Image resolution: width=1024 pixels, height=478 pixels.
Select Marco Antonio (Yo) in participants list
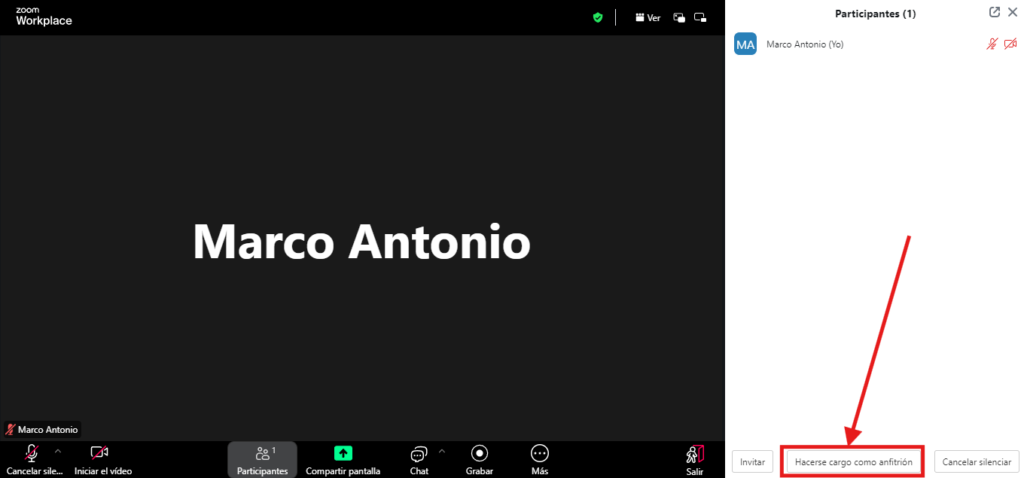(x=805, y=44)
